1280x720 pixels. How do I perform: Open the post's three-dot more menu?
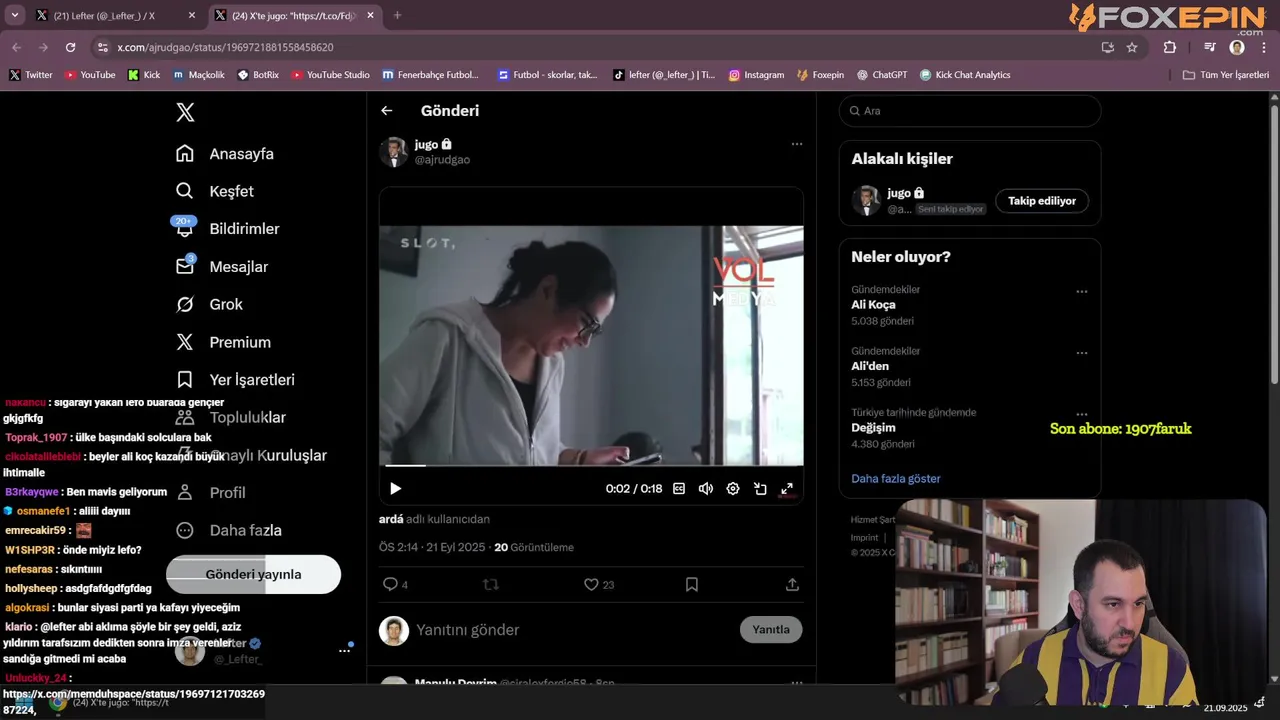(797, 144)
